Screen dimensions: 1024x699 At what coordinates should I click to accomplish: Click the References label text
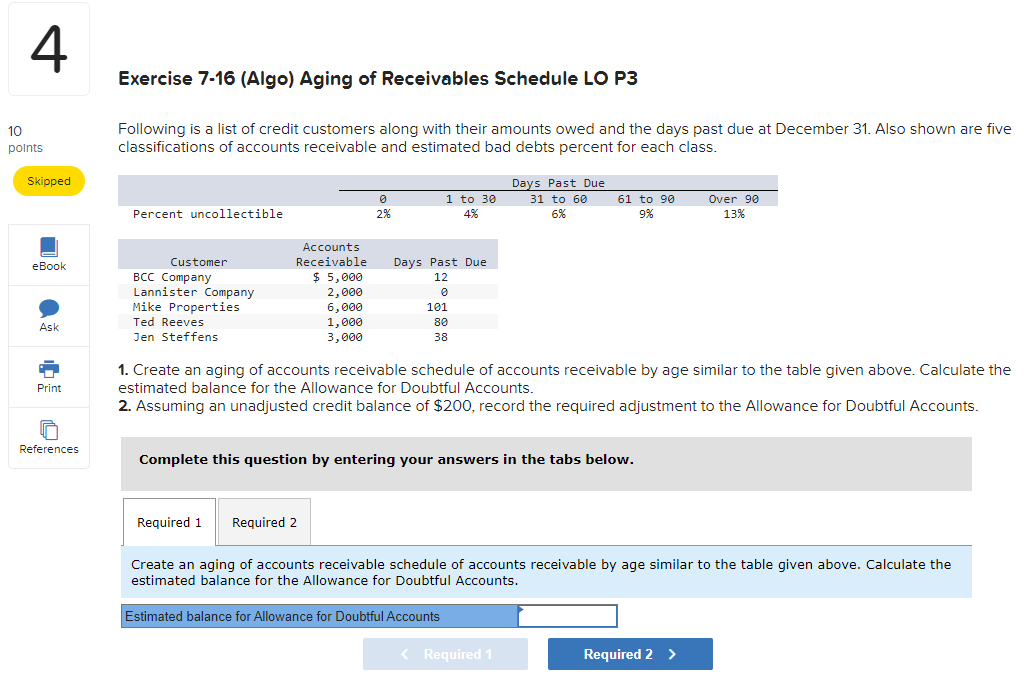[x=48, y=449]
